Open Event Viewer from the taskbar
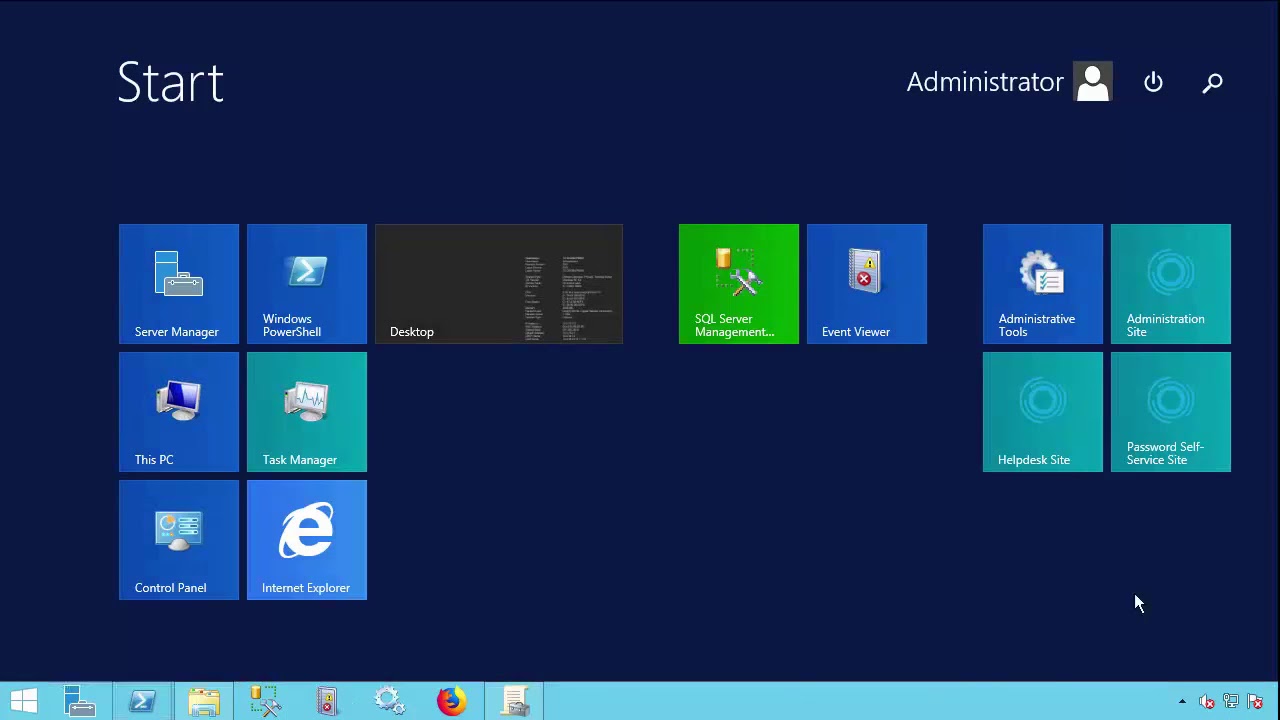This screenshot has width=1280, height=720. click(328, 701)
